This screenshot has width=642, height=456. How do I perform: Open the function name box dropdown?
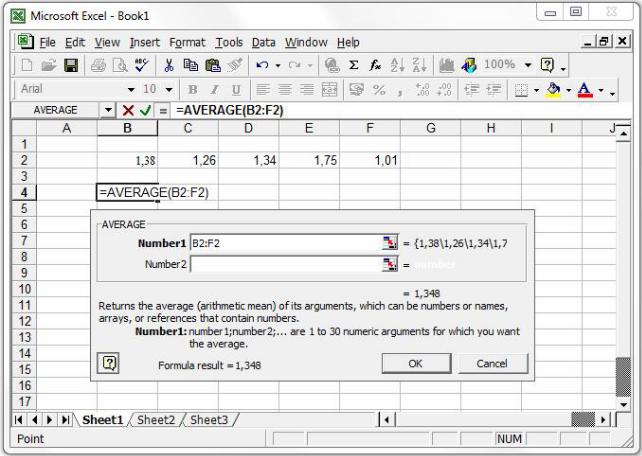(108, 110)
